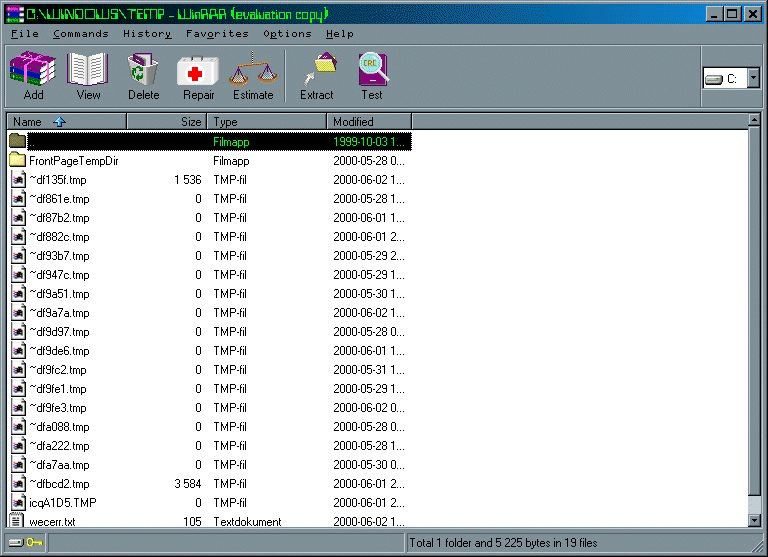Select the FrontPageTempDir folder name

point(73,161)
